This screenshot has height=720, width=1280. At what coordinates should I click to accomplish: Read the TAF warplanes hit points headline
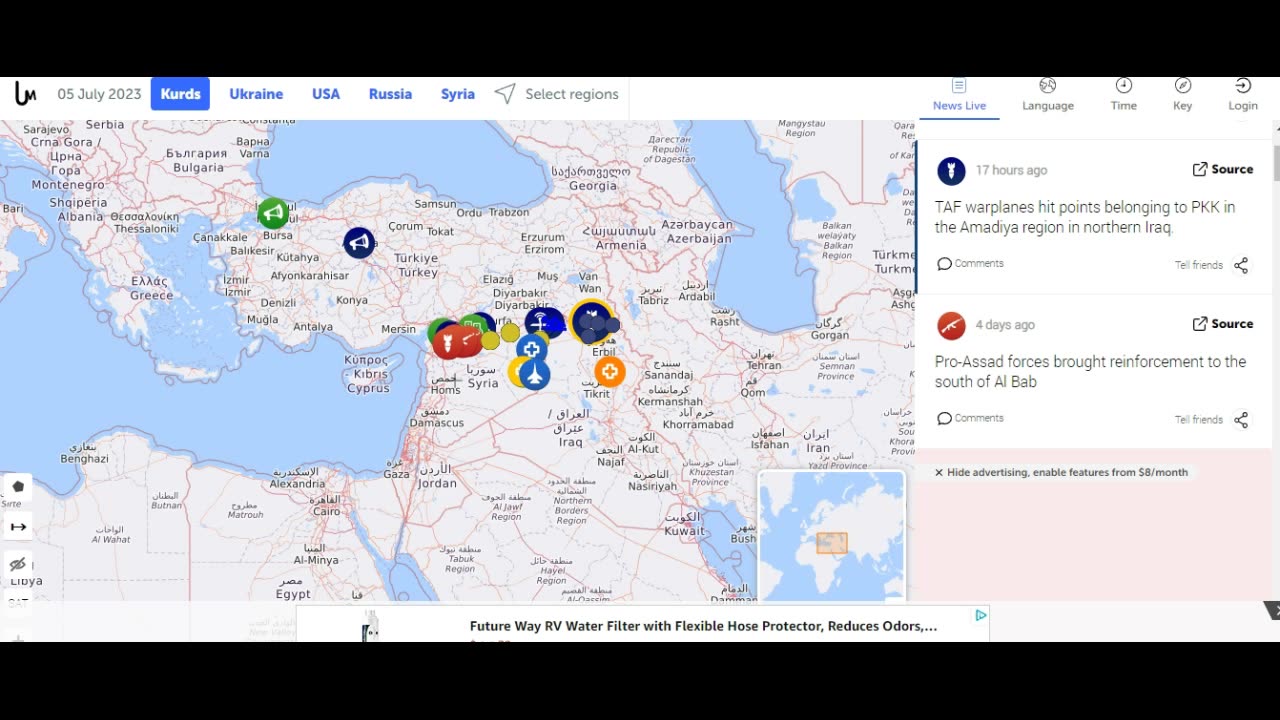(x=1085, y=217)
